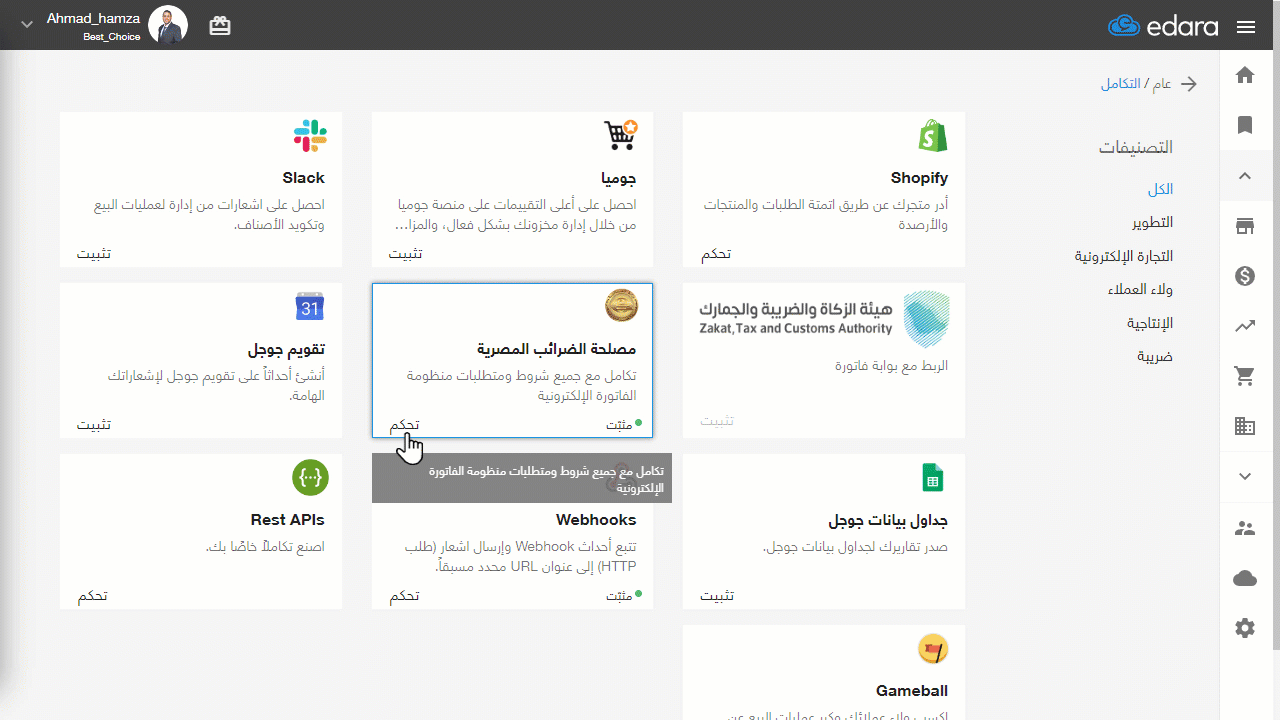Collapse the sidebar section with up chevron
The height and width of the screenshot is (720, 1280).
pos(1245,176)
